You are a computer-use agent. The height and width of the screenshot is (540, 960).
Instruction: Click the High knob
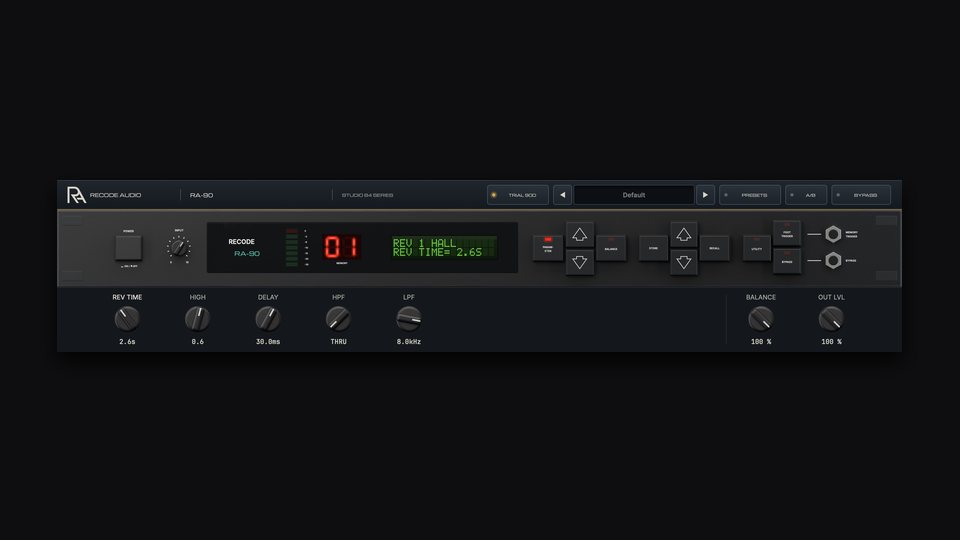(x=197, y=318)
